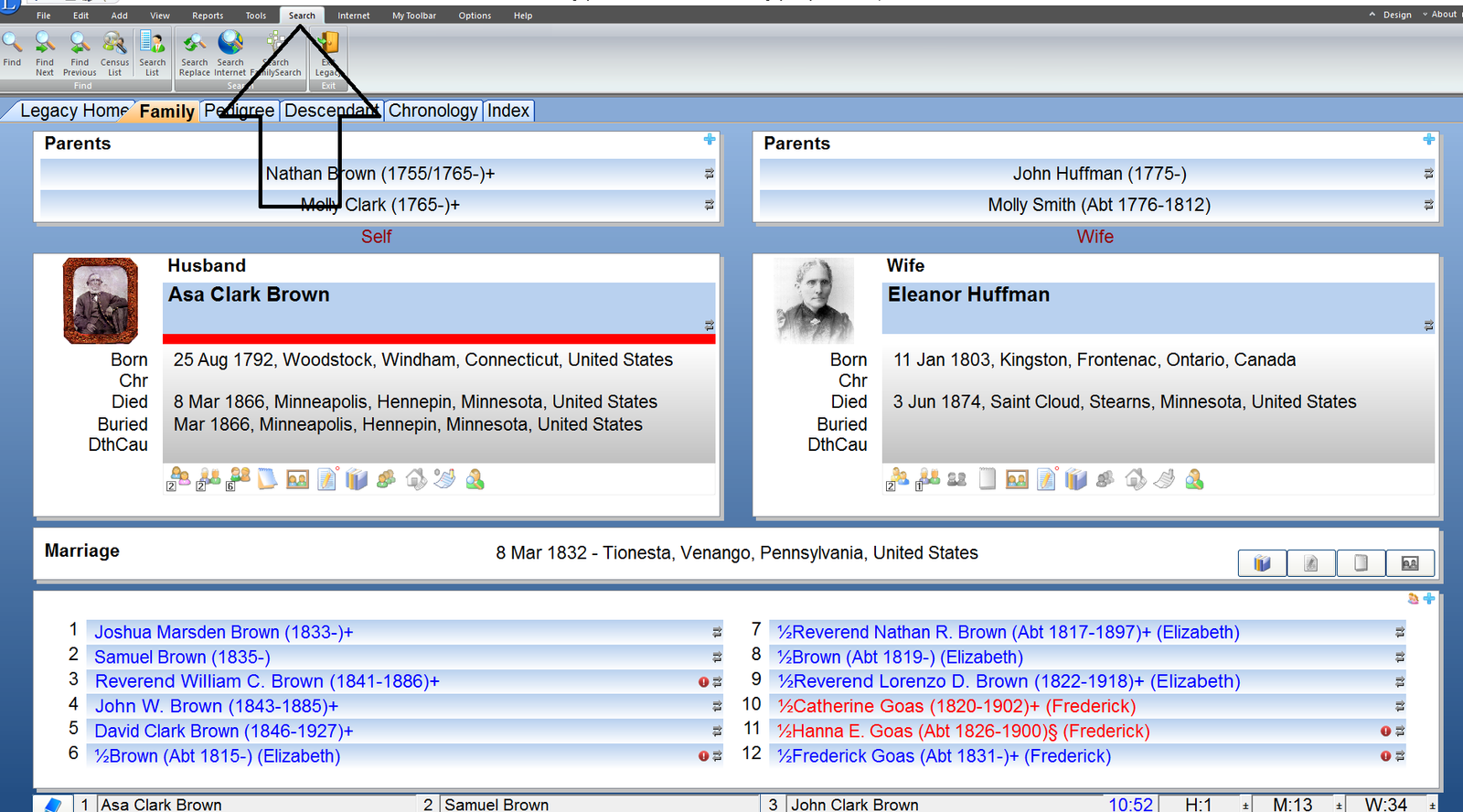Launch Search Internet globe icon
Viewport: 1463px width, 812px height.
tap(230, 42)
